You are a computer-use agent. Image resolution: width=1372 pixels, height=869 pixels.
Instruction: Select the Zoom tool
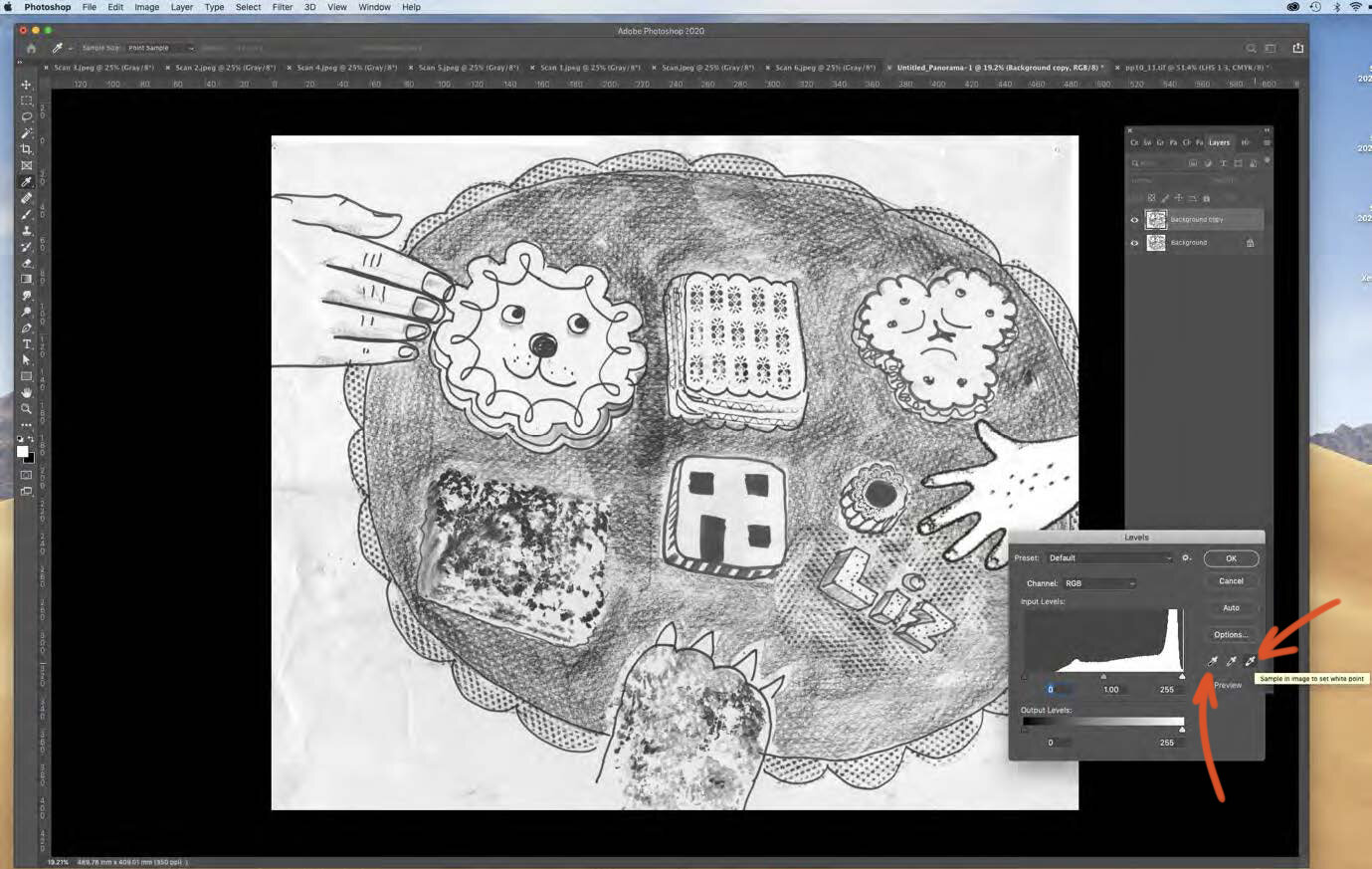tap(27, 408)
